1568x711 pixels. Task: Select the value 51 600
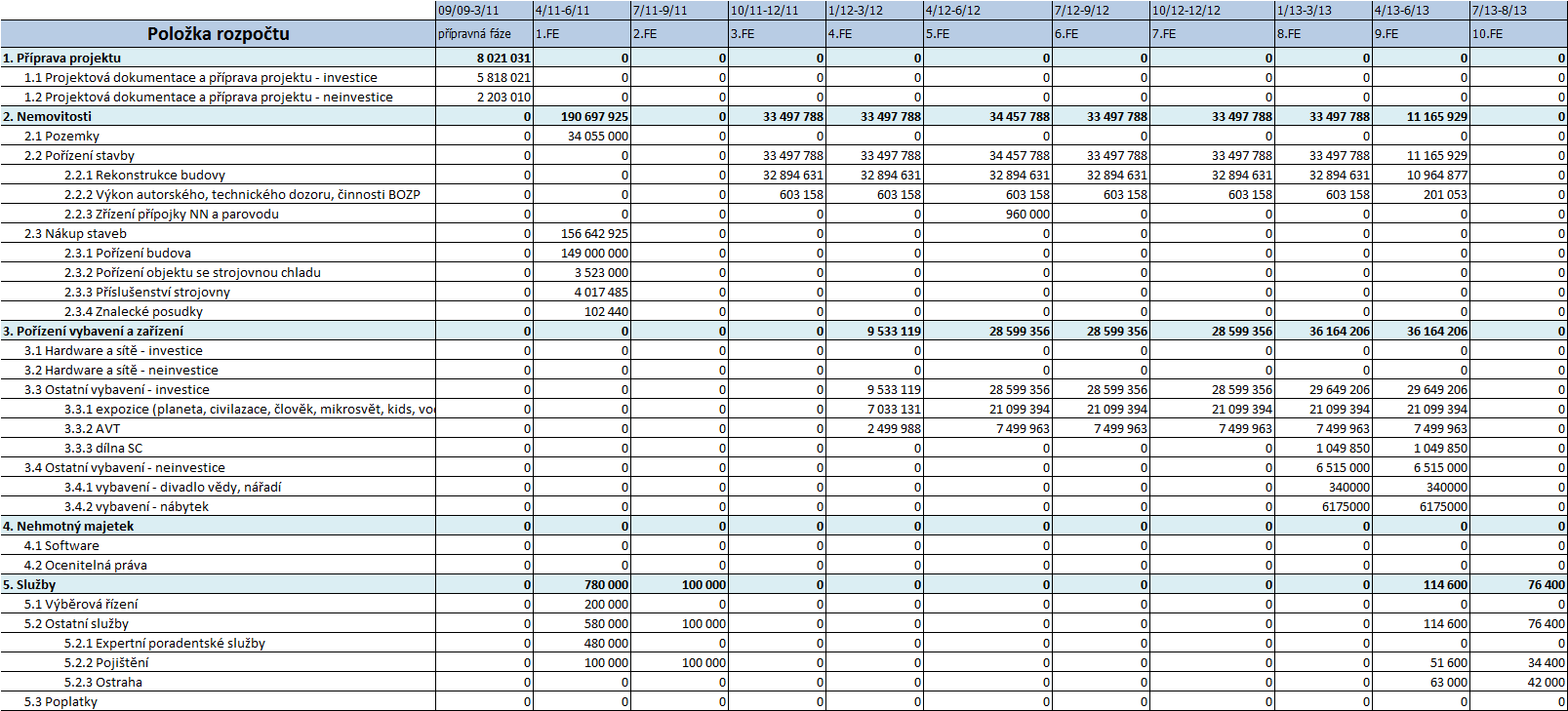(x=1449, y=662)
